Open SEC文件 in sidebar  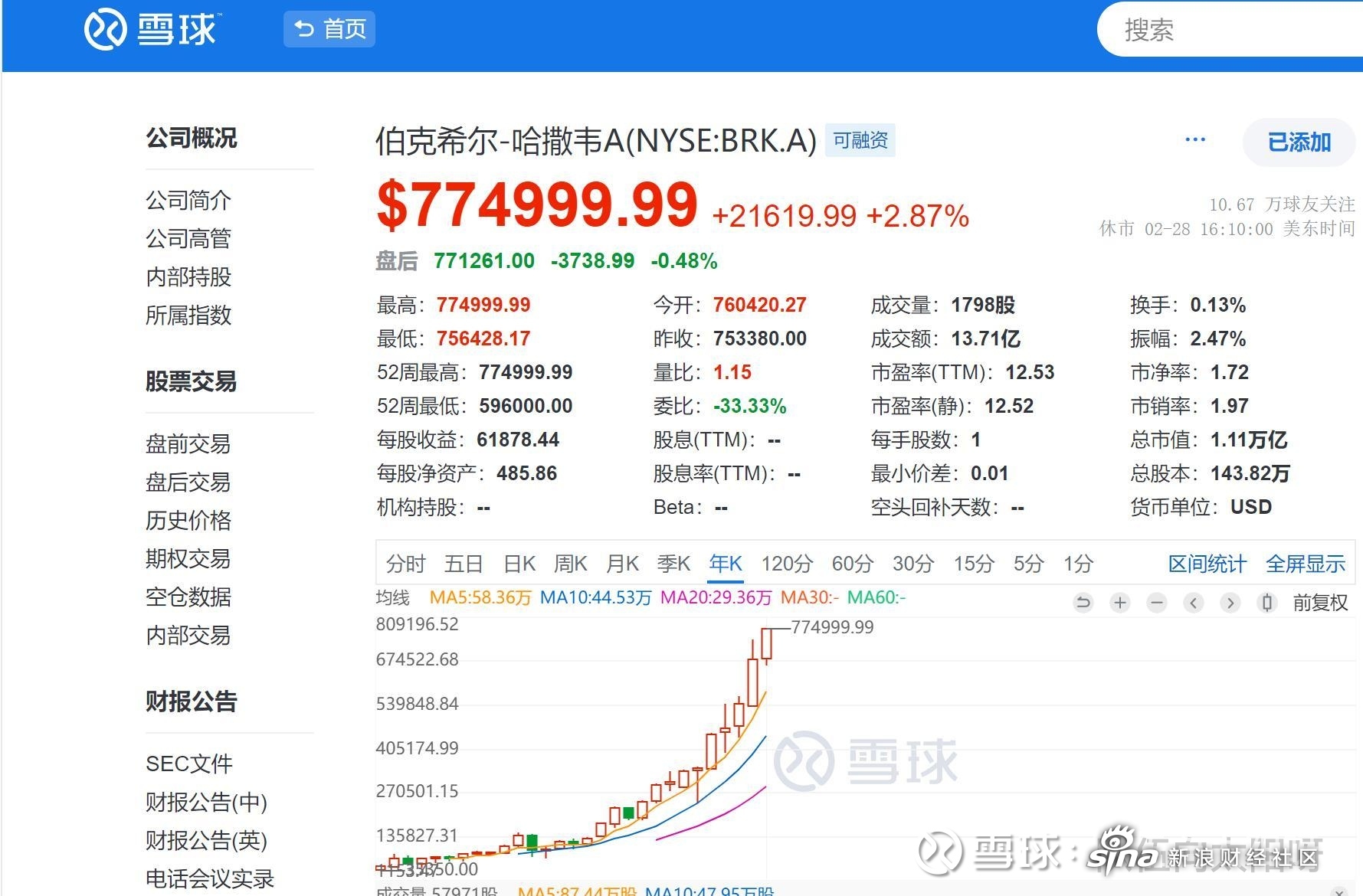pyautogui.click(x=189, y=764)
